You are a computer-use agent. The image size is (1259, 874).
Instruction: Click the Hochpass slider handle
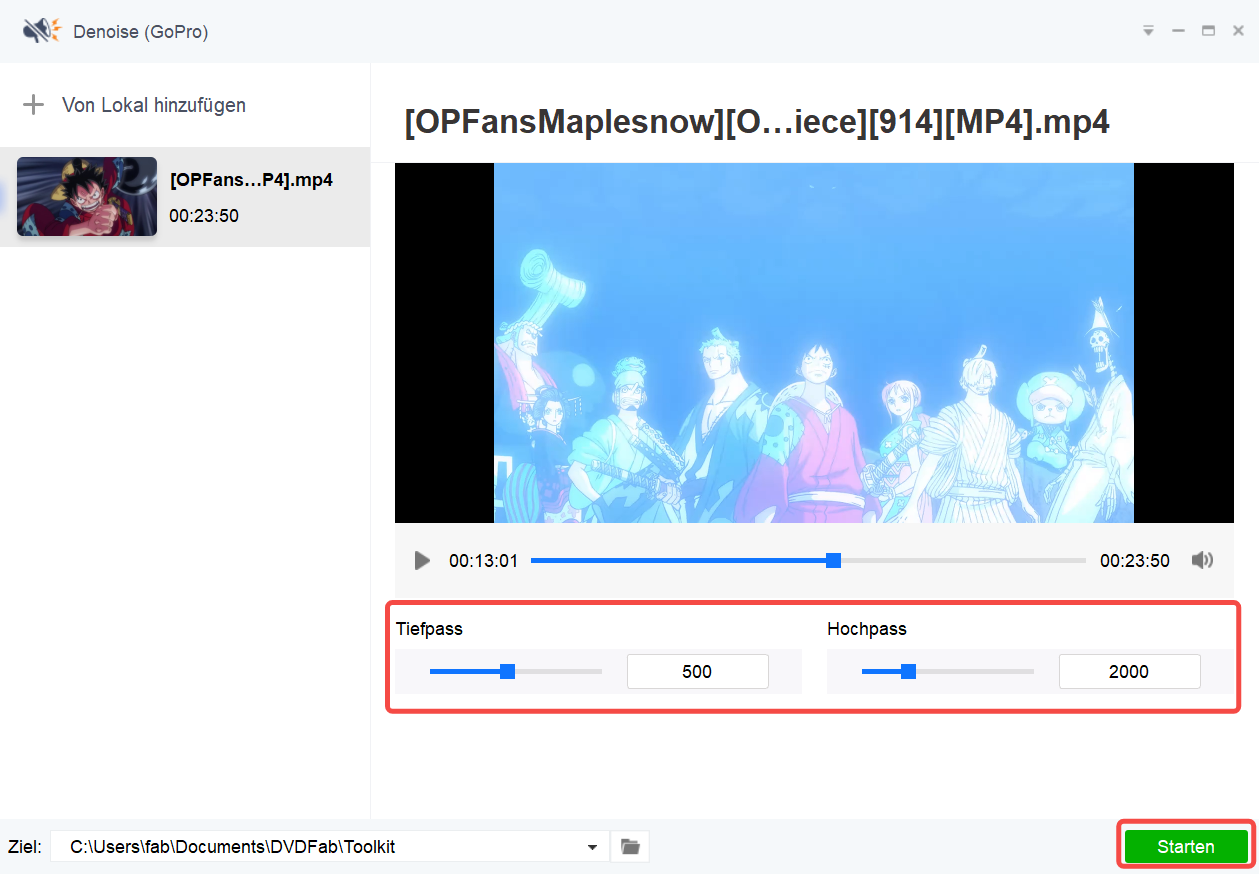click(x=908, y=672)
